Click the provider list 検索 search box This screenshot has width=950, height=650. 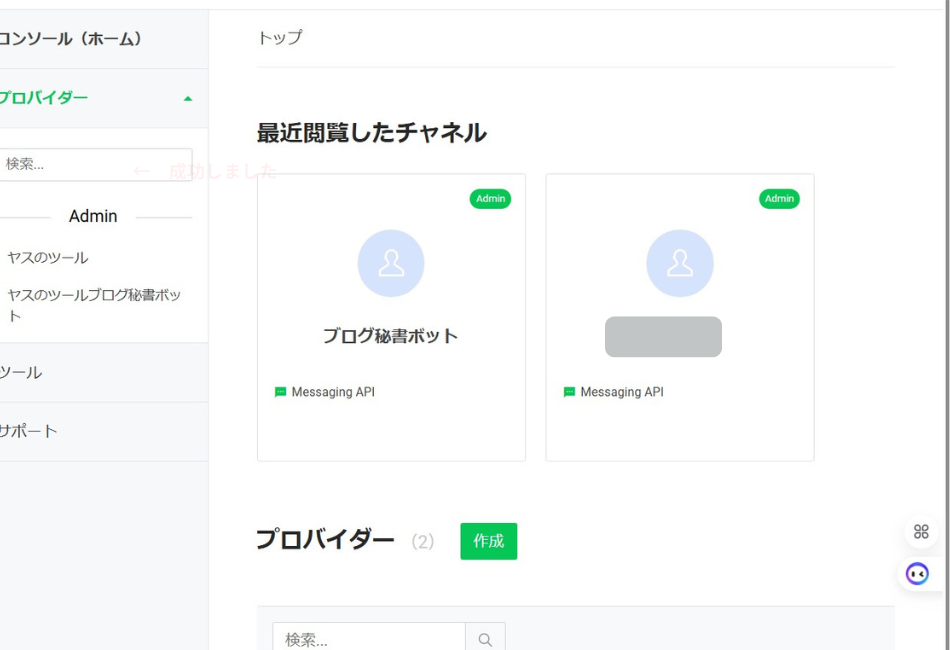coord(360,637)
